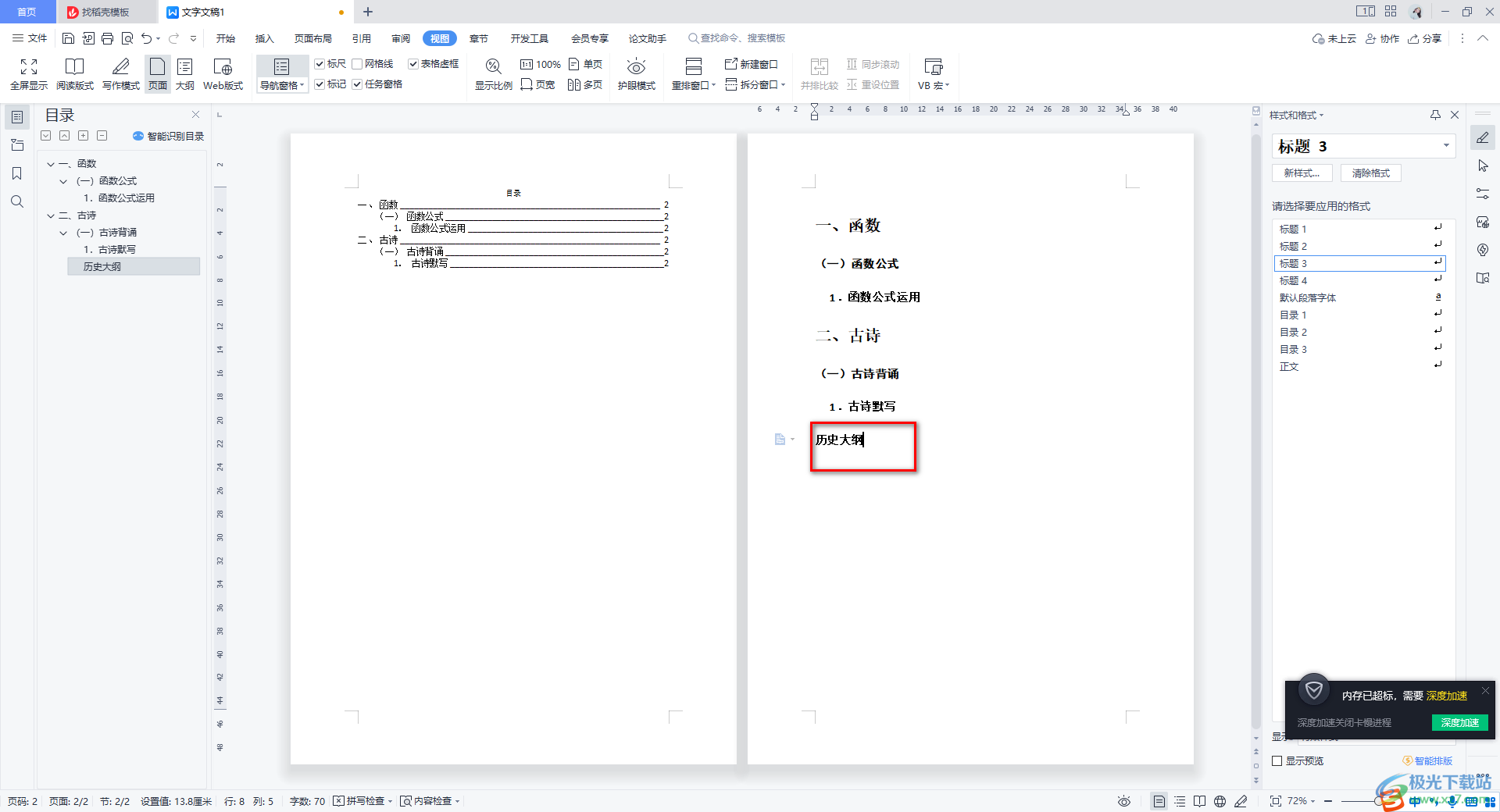Viewport: 1500px width, 812px height.
Task: Toggle spell check in status bar
Action: pos(362,801)
